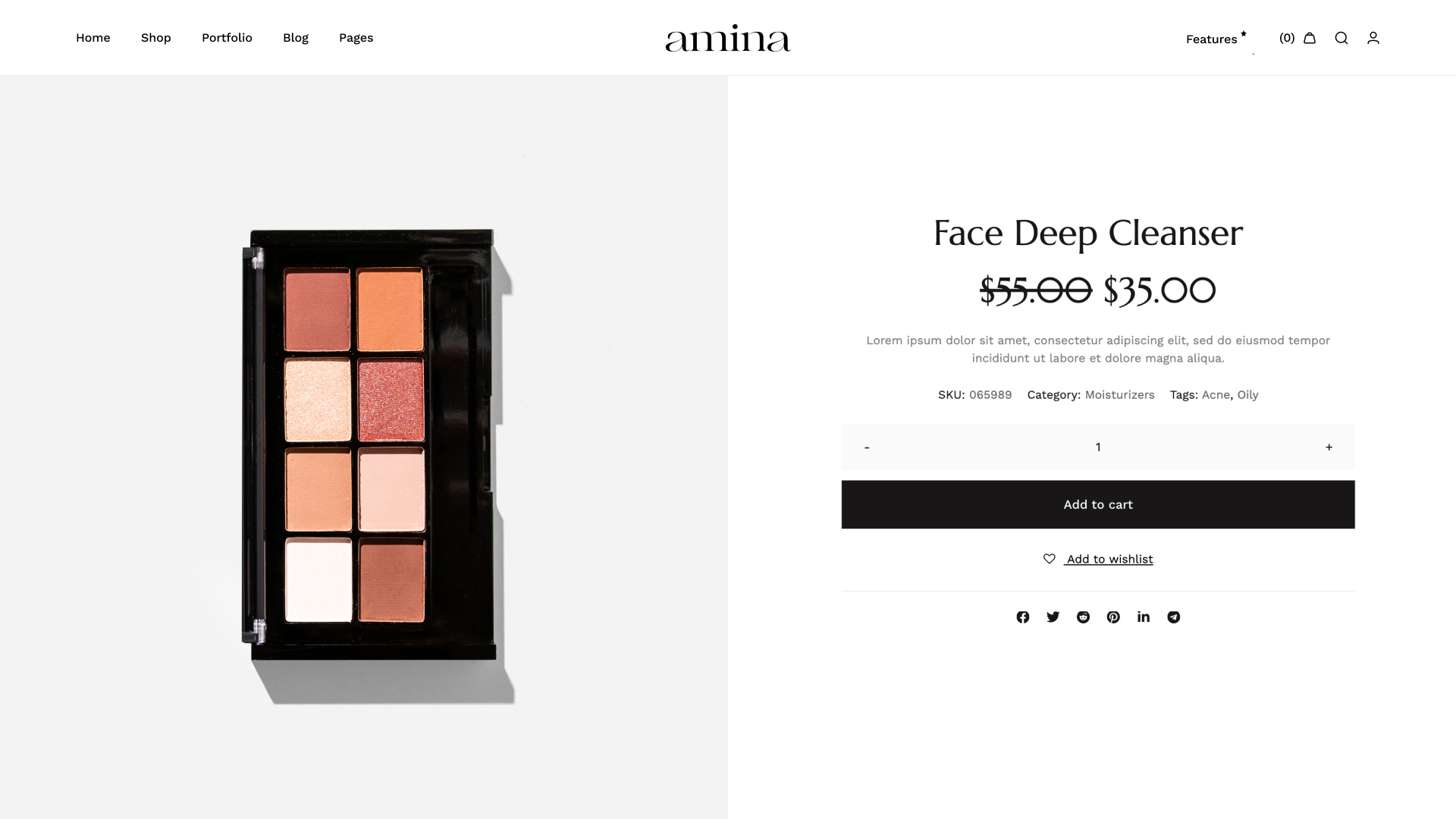Share product on Telegram
Screen dimensions: 1456x819
(1174, 617)
